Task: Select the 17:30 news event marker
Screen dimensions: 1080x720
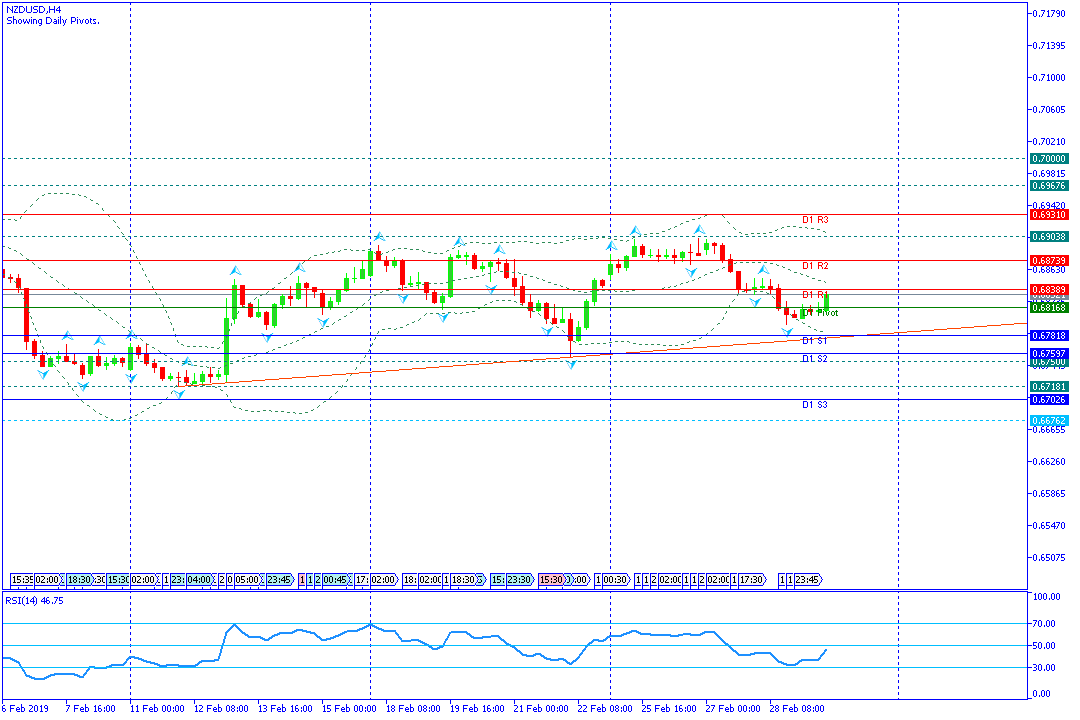Action: (751, 579)
